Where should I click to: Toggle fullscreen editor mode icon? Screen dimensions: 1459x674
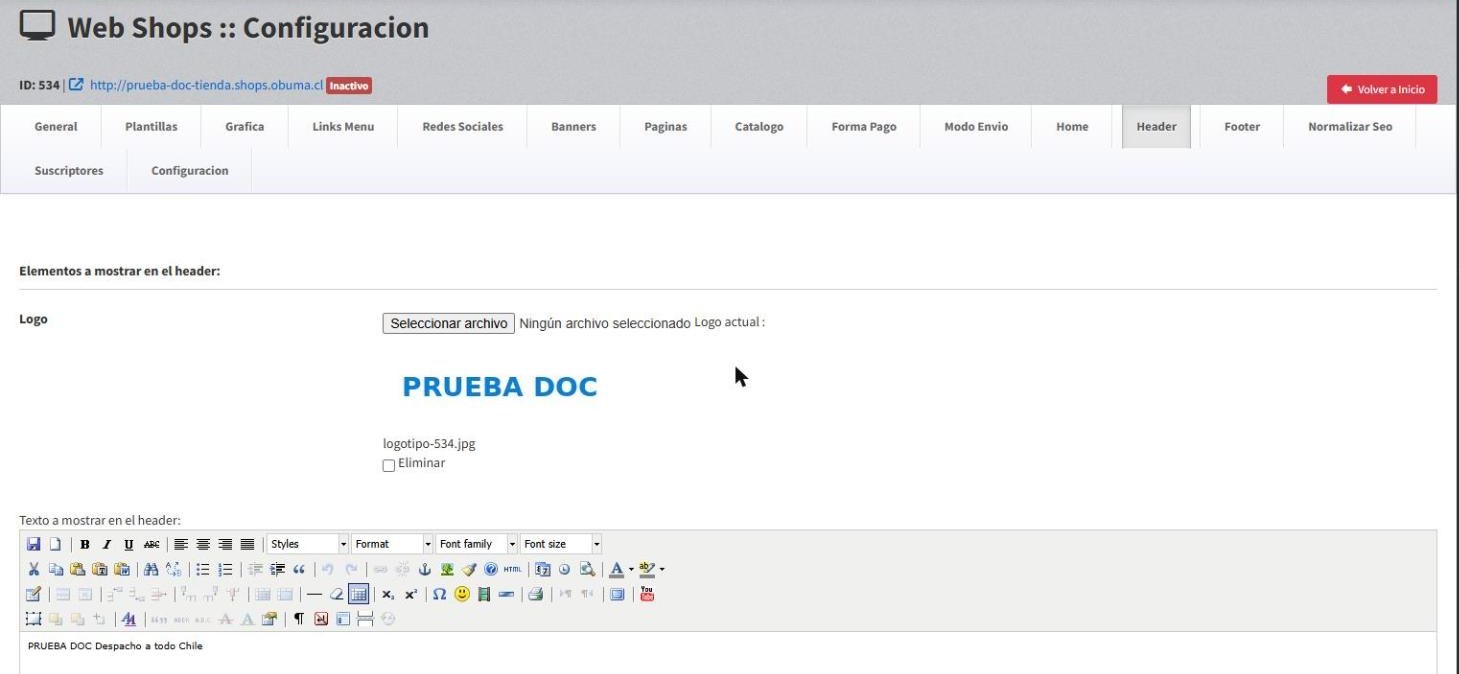(x=616, y=594)
